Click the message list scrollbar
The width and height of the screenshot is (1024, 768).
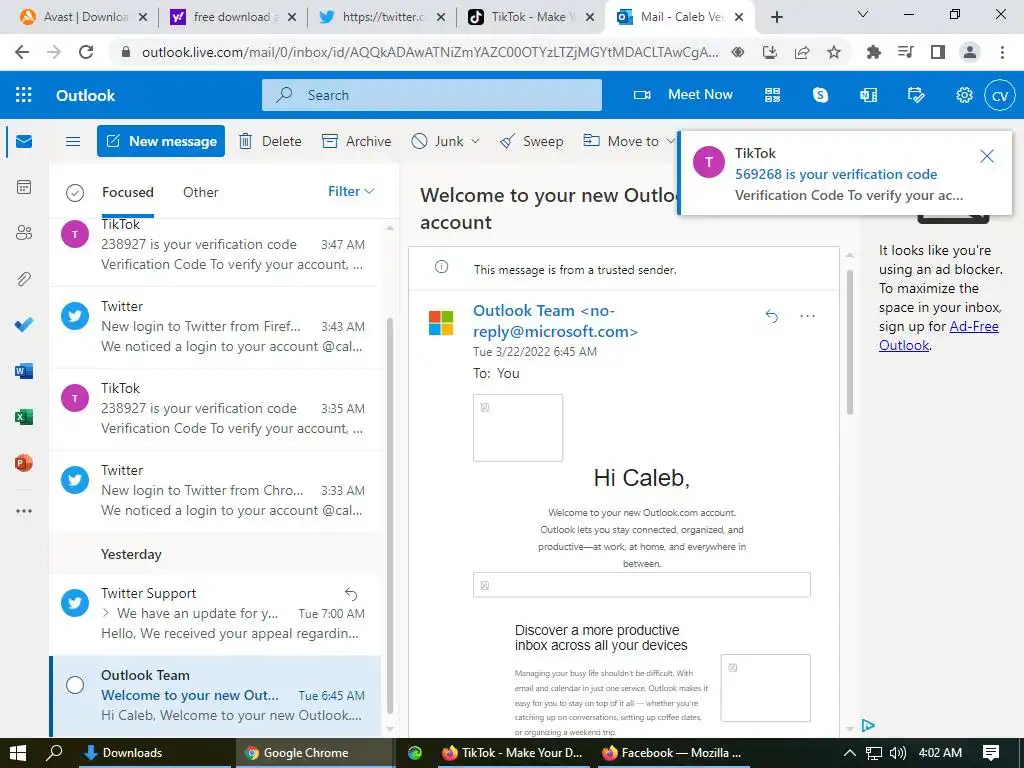tap(390, 516)
